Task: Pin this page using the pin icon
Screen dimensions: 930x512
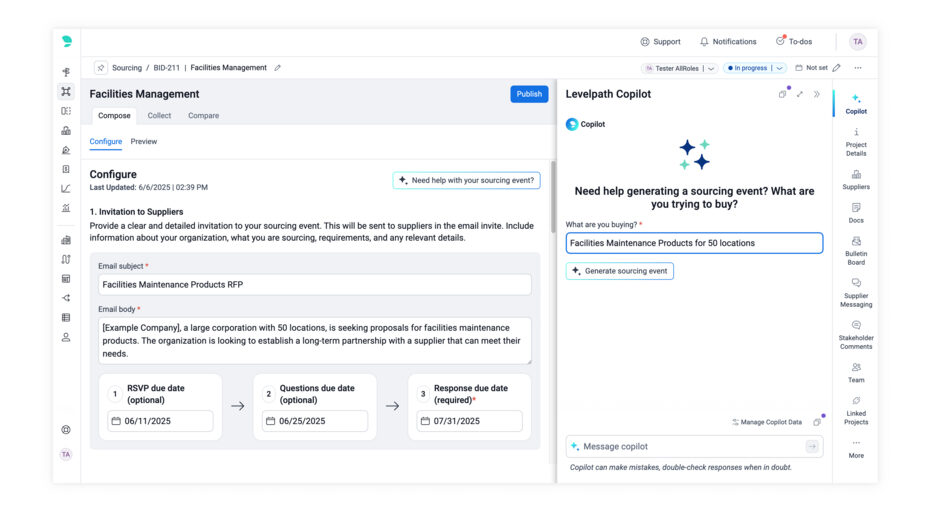Action: (x=101, y=68)
